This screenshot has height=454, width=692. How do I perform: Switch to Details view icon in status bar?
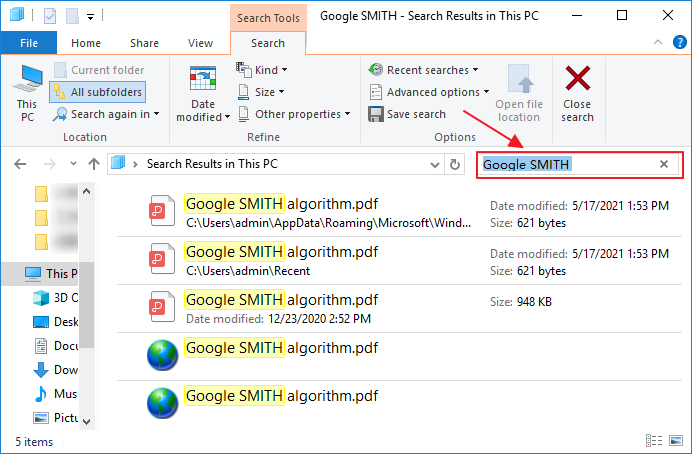tap(654, 441)
